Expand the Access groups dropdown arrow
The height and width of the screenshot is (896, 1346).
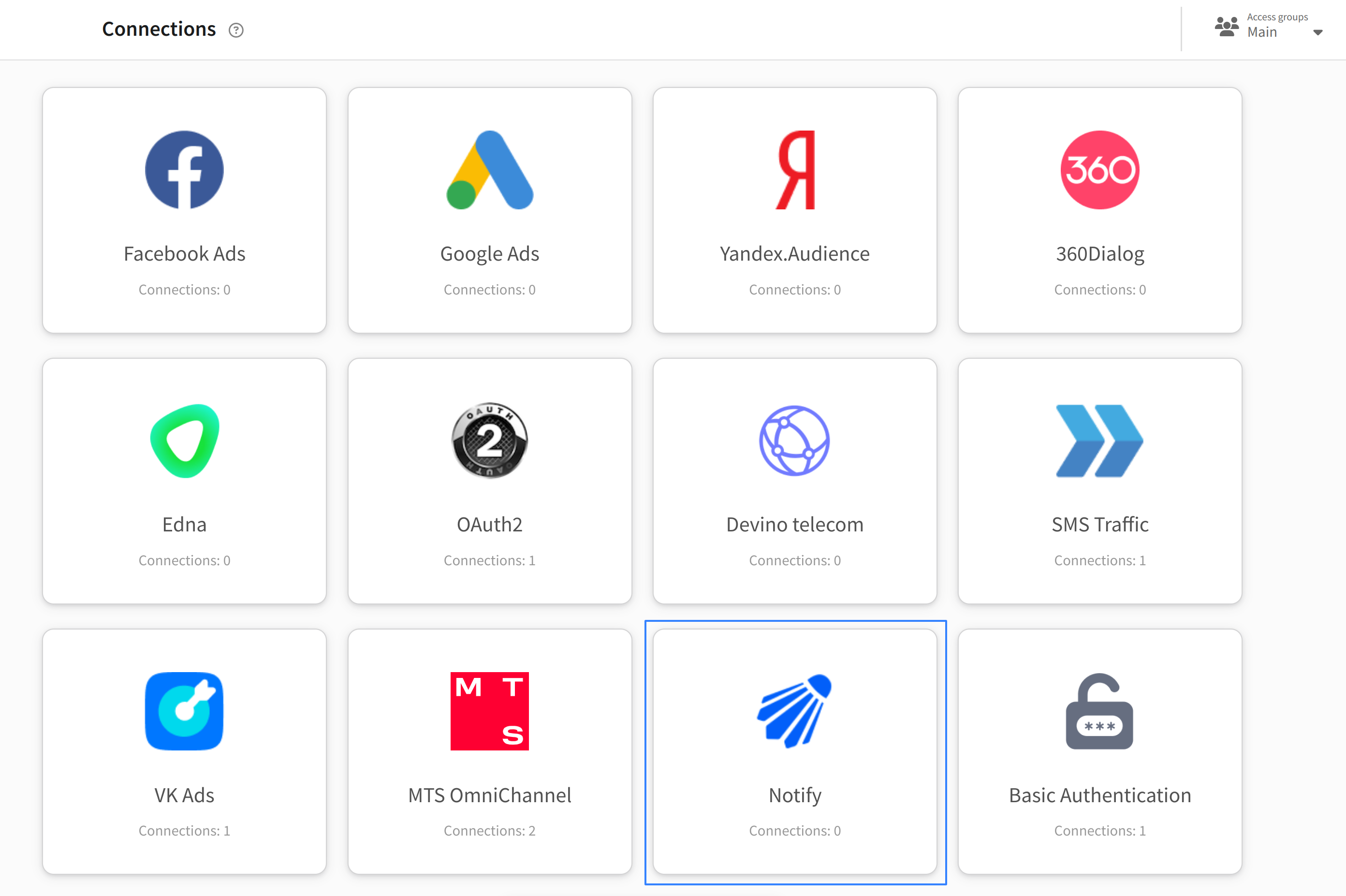point(1317,32)
